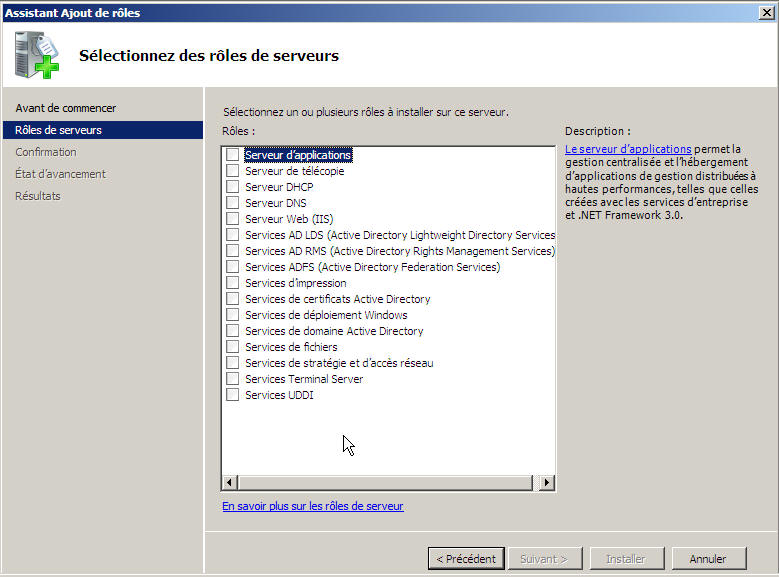Screen dimensions: 779x577
Task: Select the Rôles de serveurs step
Action: coord(58,130)
